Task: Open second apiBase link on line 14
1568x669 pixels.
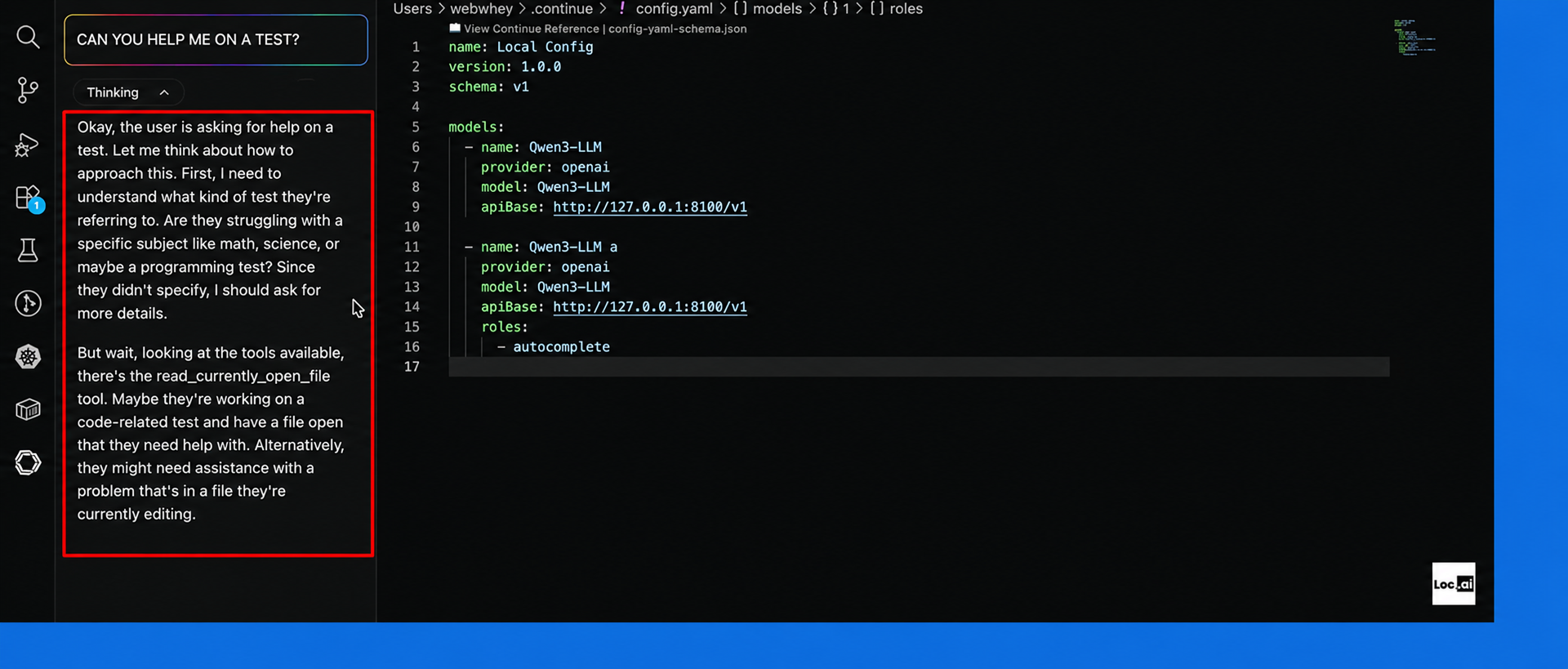Action: tap(649, 306)
